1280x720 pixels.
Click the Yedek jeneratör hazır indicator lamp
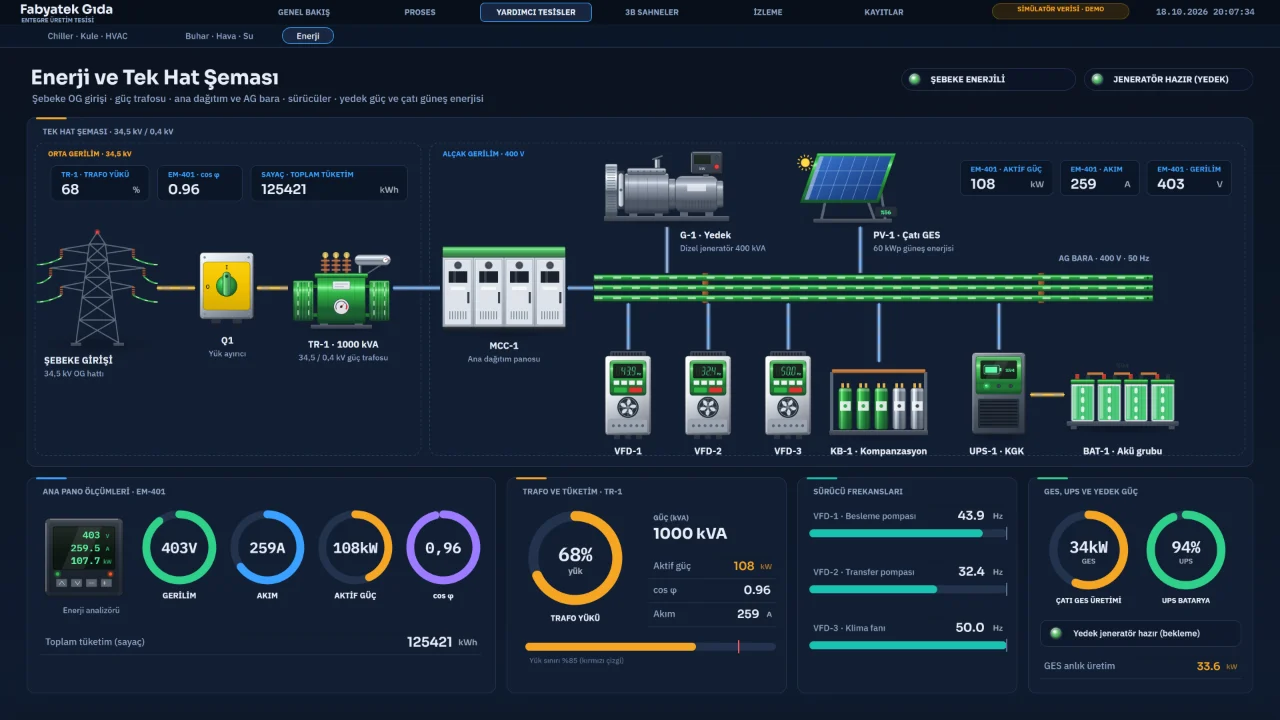tap(1056, 633)
